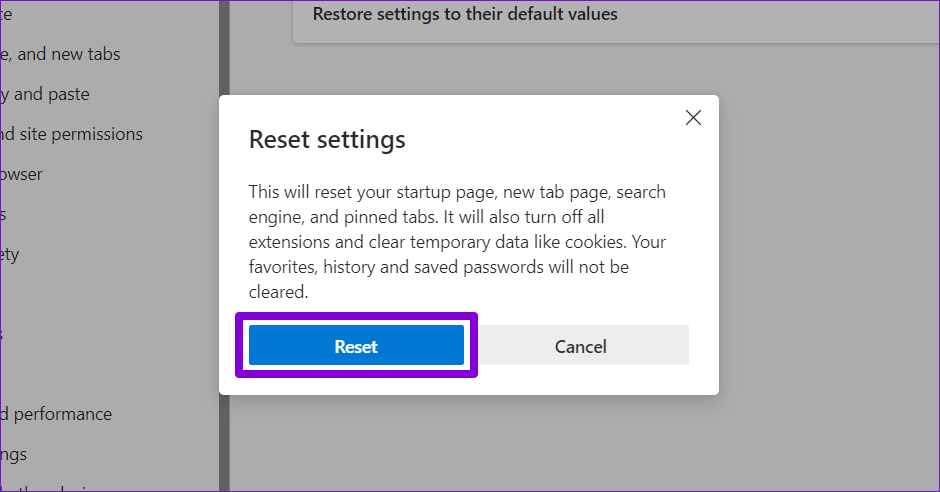Close the Reset settings dialog with X
This screenshot has width=940, height=492.
(x=693, y=118)
